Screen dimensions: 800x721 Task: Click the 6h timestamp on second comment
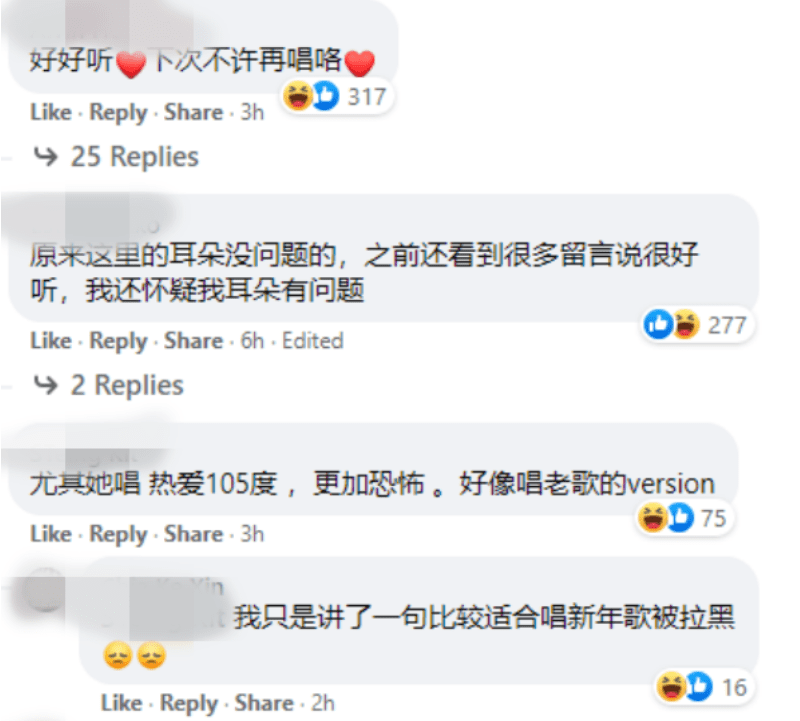coord(252,341)
